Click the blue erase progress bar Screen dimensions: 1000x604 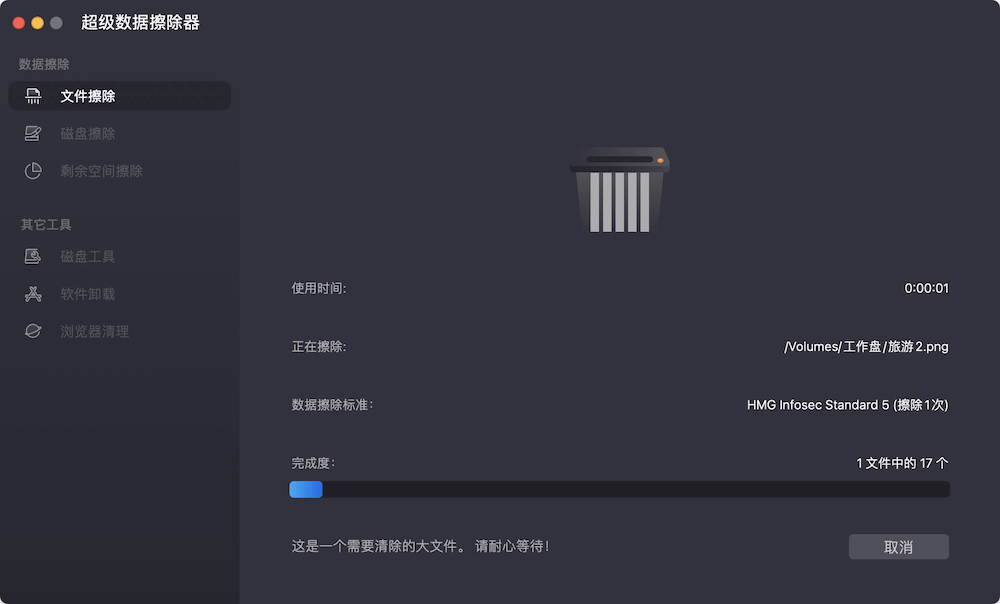pyautogui.click(x=306, y=489)
